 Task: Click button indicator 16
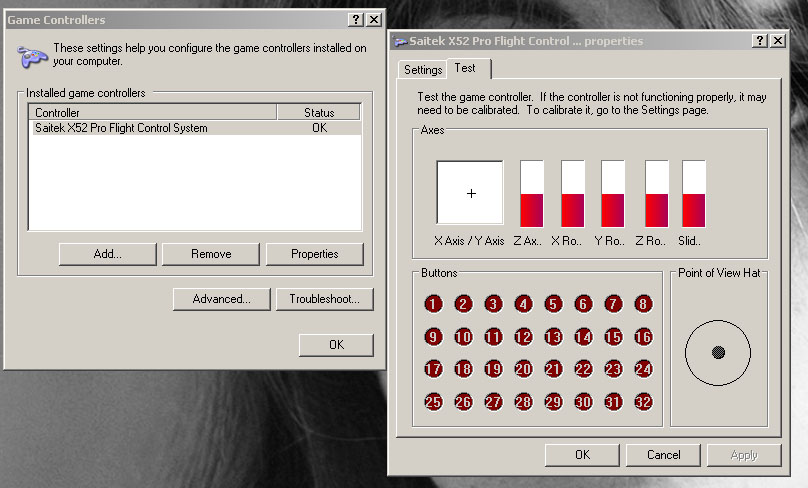pos(643,337)
